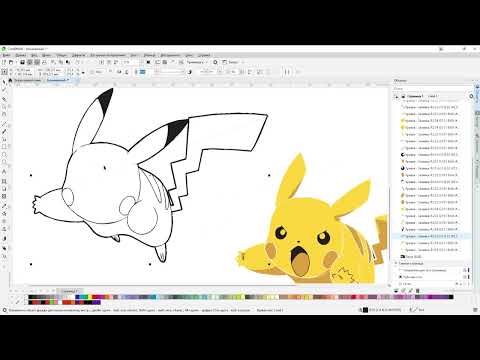Screen dimensions: 480x360
Task: Click the Save icon in the standard toolbar
Action: coord(22,62)
